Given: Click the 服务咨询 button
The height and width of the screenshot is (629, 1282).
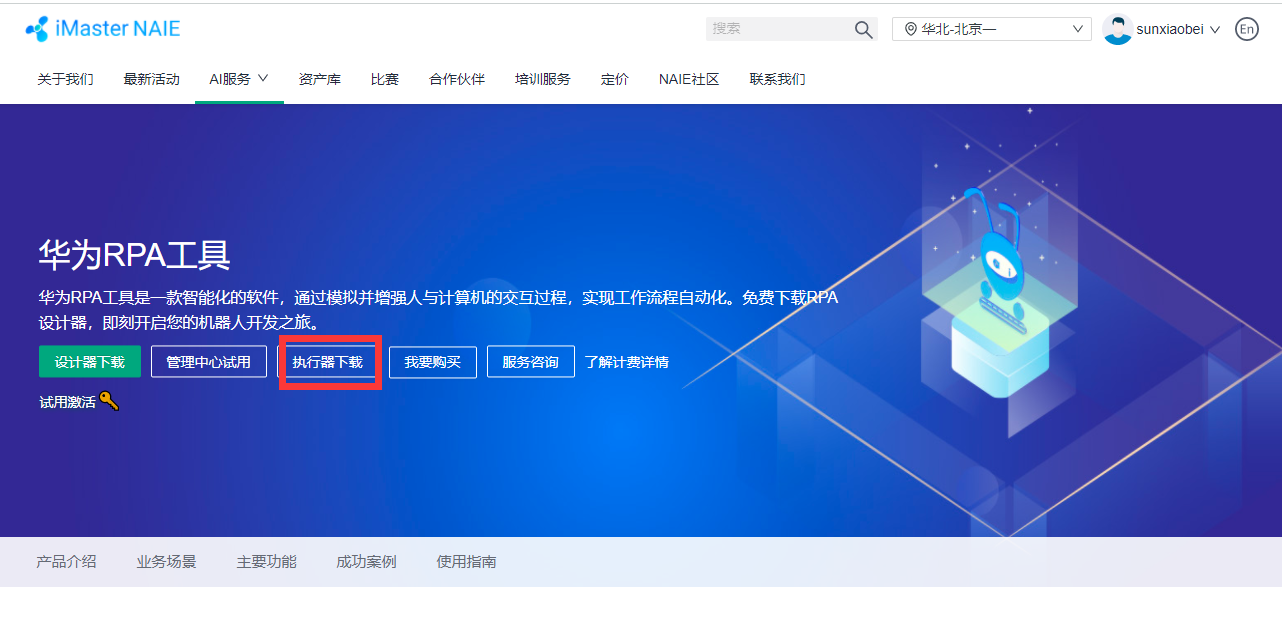Looking at the screenshot, I should tap(530, 362).
